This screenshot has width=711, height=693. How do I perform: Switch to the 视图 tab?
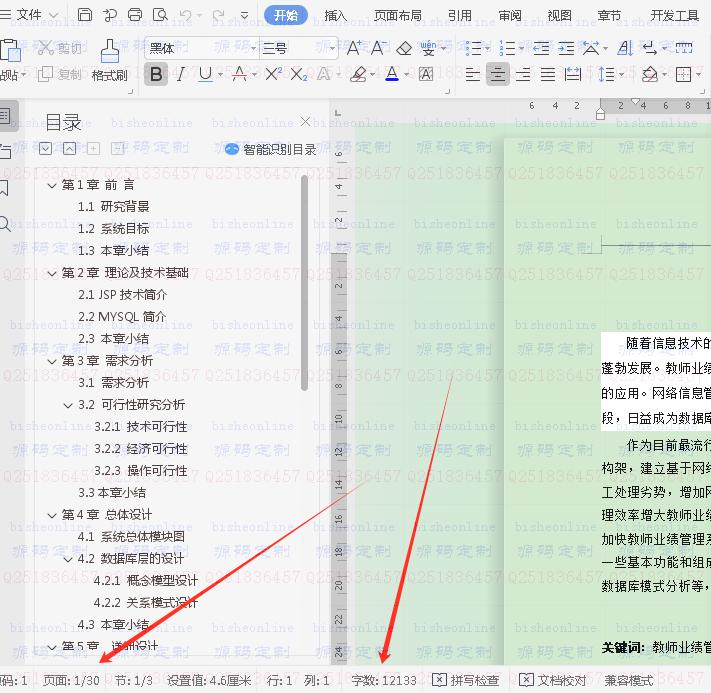[x=560, y=15]
